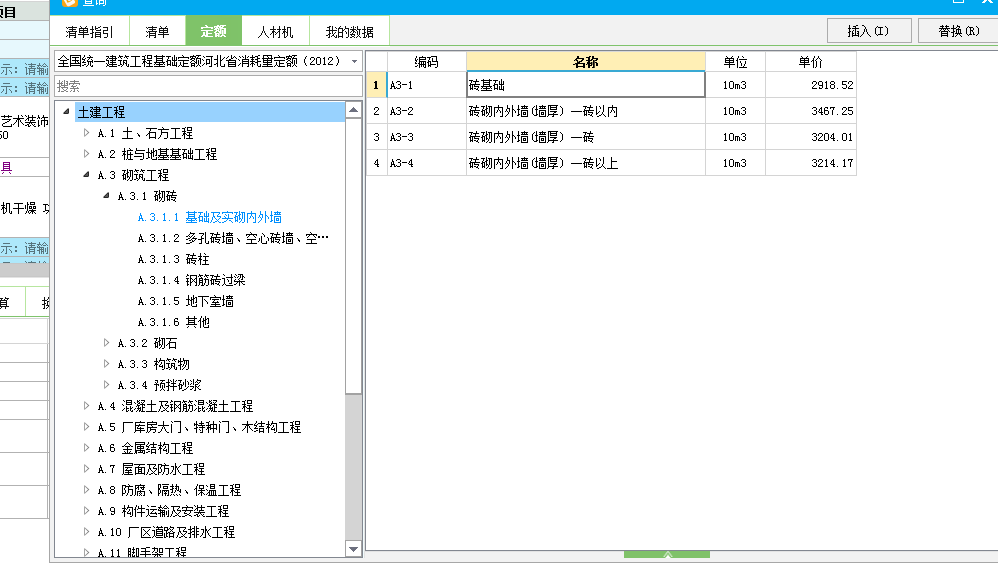Expand the A.4 混凝土及钢筋混凝土工程 arrow
This screenshot has height=578, width=998.
(87, 405)
